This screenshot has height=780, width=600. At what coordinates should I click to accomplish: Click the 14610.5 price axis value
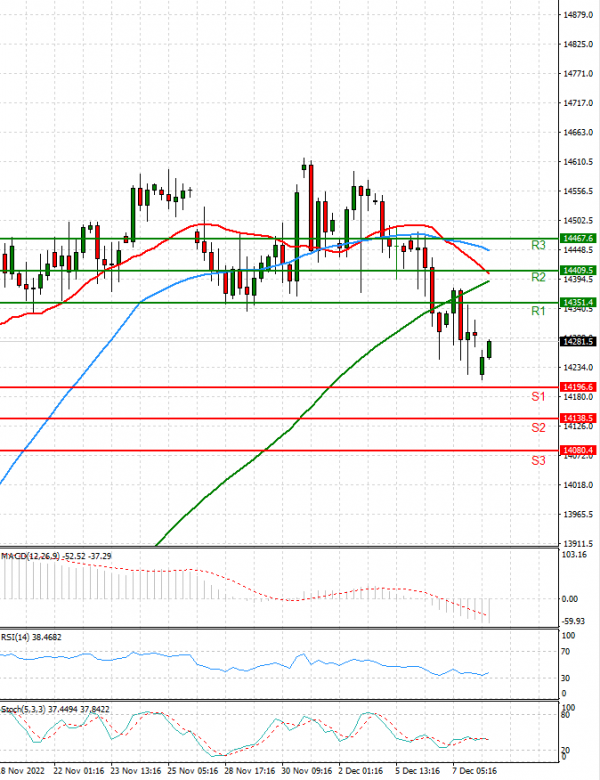(x=578, y=162)
